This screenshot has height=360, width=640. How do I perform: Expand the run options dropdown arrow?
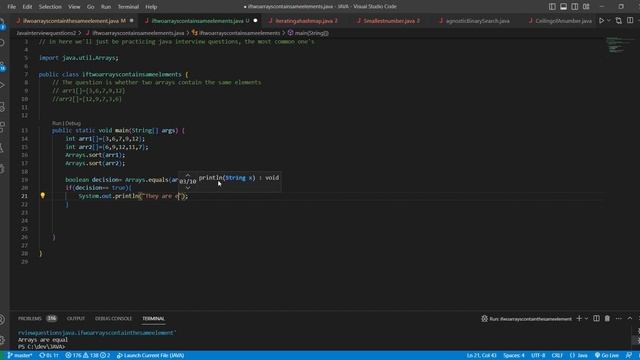tap(609, 20)
